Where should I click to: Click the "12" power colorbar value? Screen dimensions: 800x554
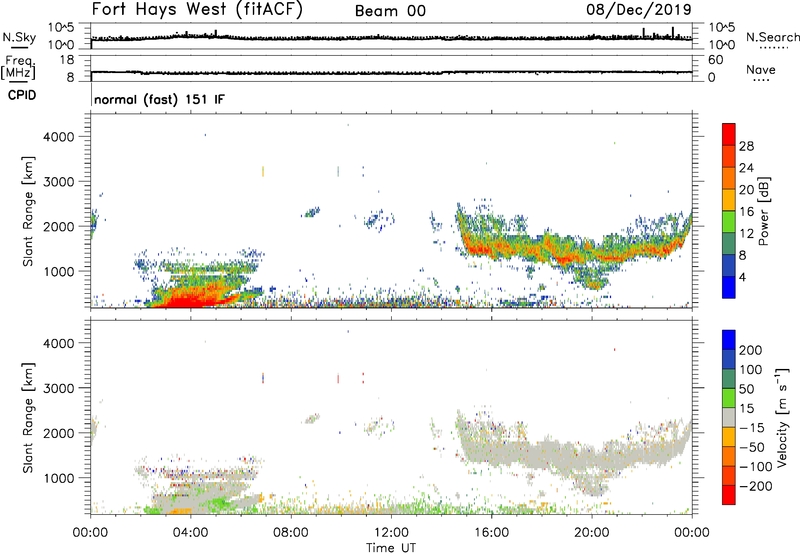point(746,234)
